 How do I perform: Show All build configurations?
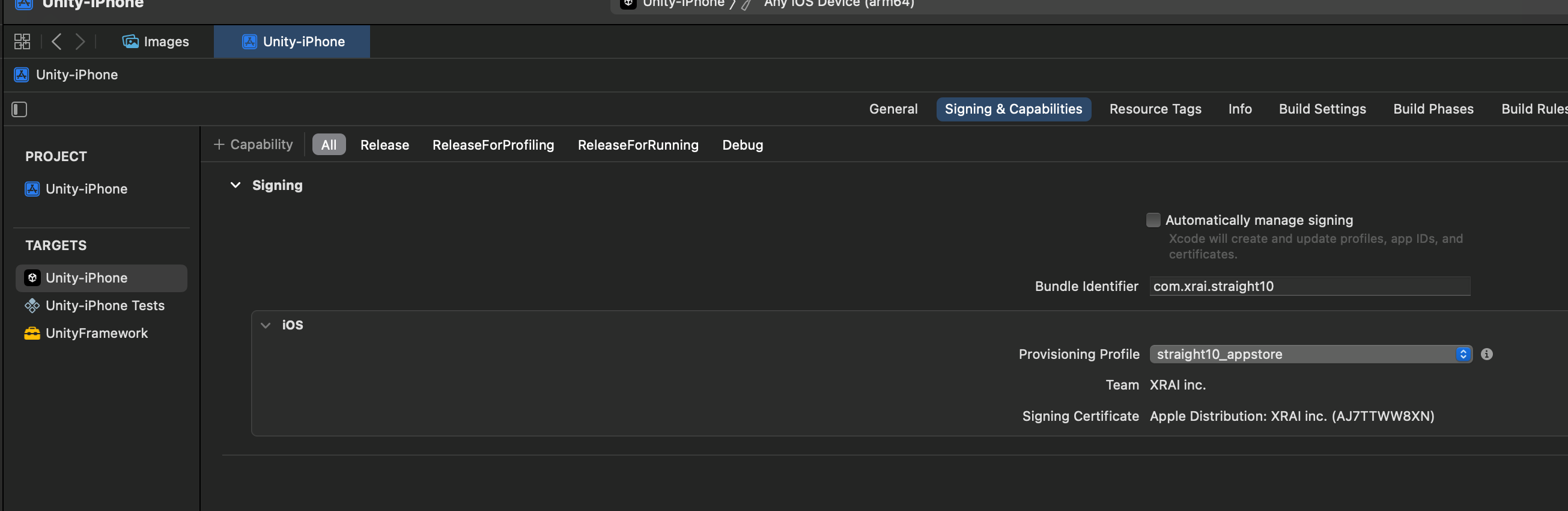tap(329, 145)
